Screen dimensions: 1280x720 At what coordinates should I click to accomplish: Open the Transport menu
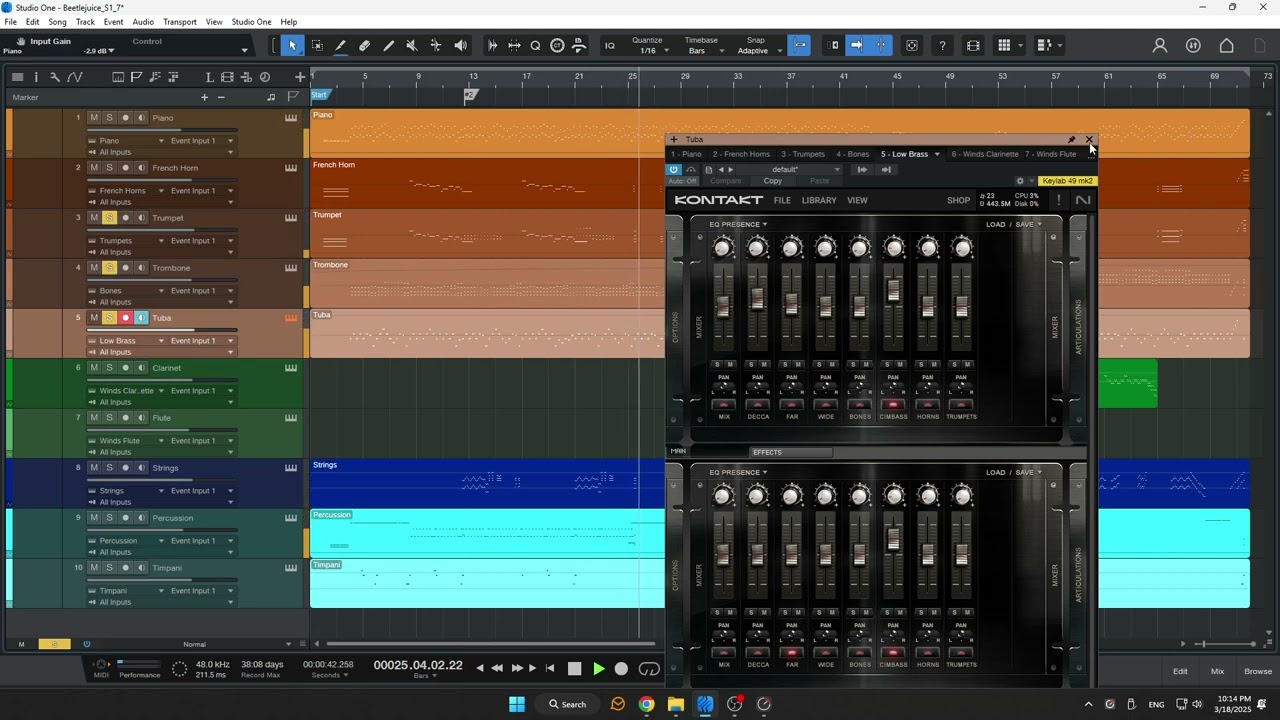[x=180, y=22]
